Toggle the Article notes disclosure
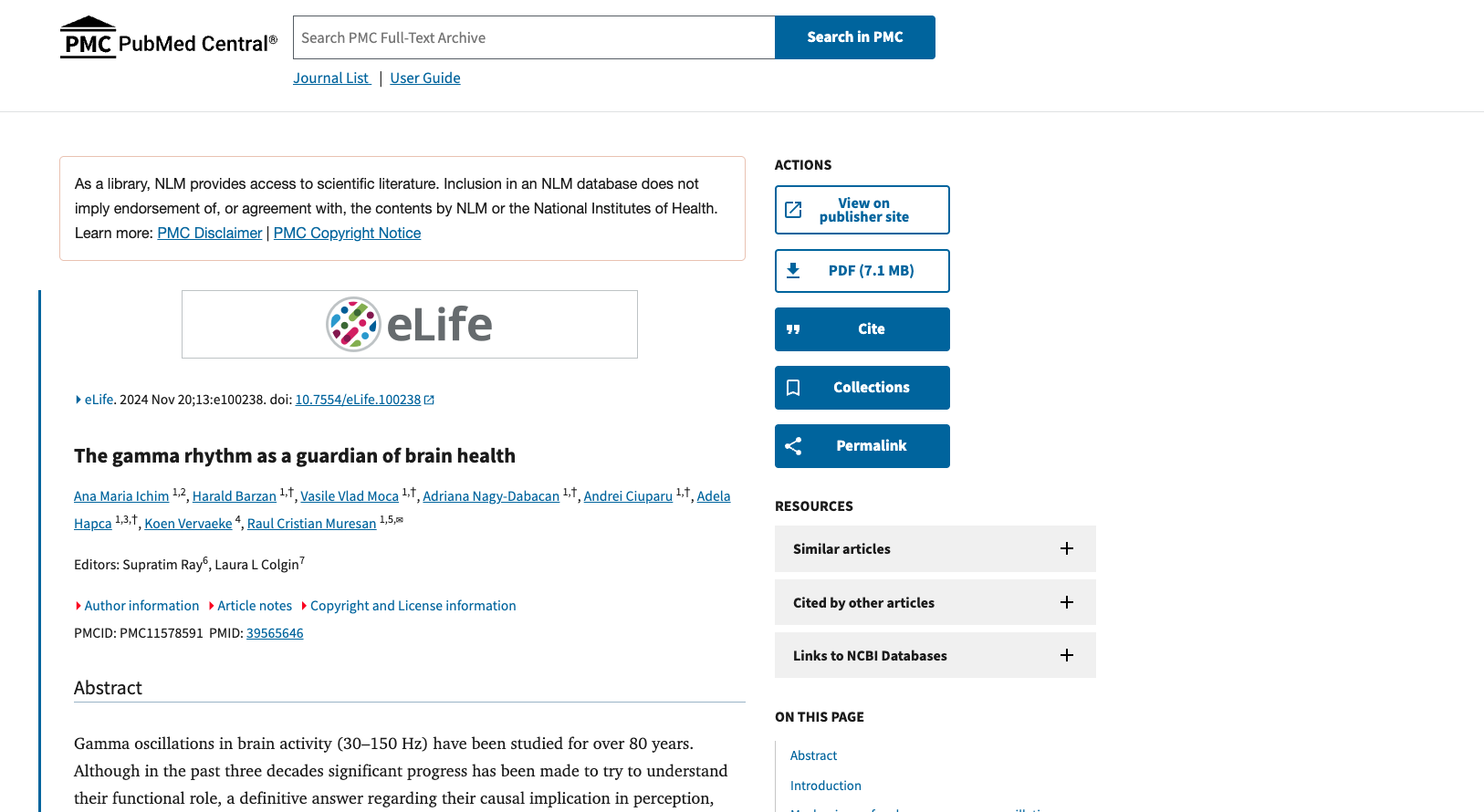This screenshot has height=812, width=1484. (x=250, y=606)
